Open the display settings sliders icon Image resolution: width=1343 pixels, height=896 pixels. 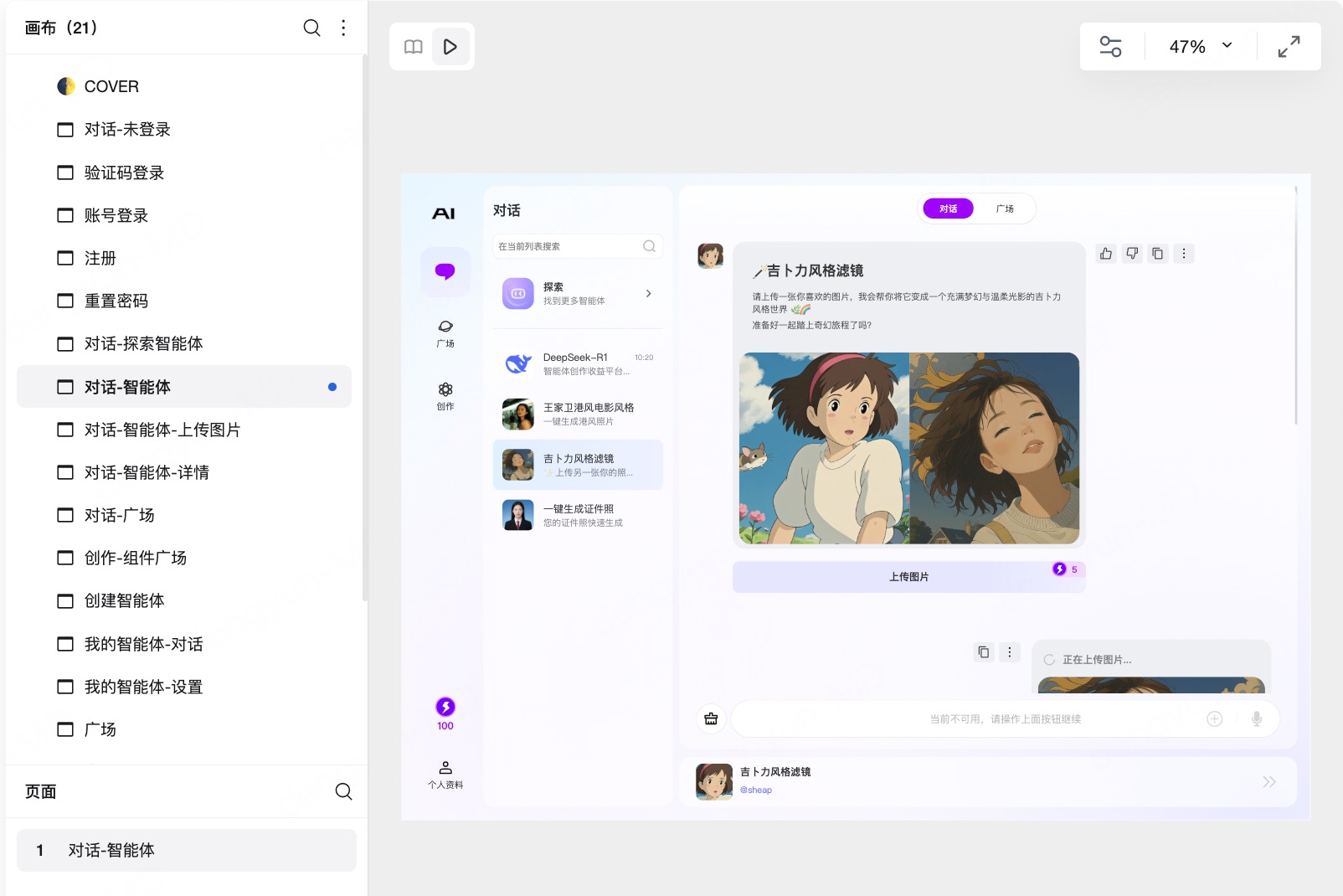(x=1110, y=46)
